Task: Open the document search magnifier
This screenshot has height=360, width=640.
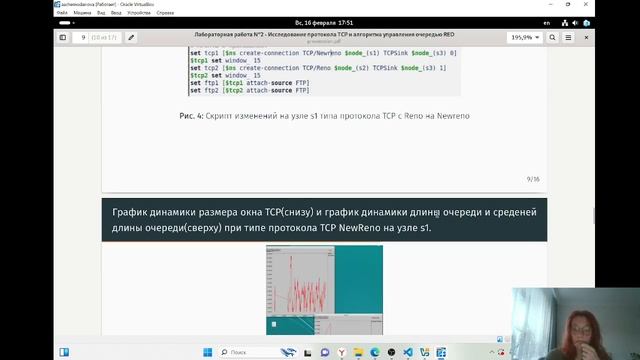Action: [552, 38]
